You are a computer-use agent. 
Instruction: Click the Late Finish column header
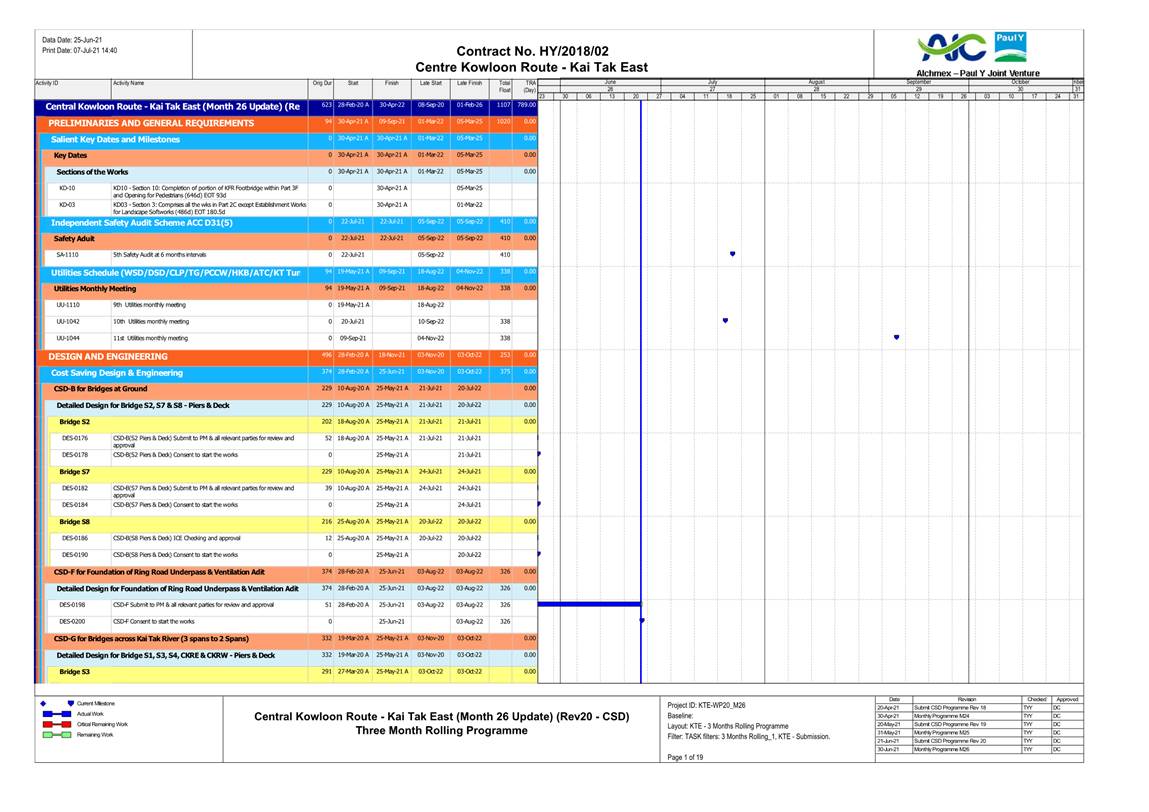coord(469,84)
